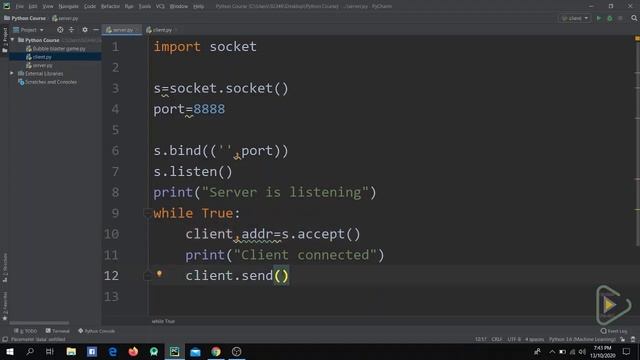Click the lock read-only icon in status bar
The width and height of the screenshot is (640, 360).
coord(622,340)
